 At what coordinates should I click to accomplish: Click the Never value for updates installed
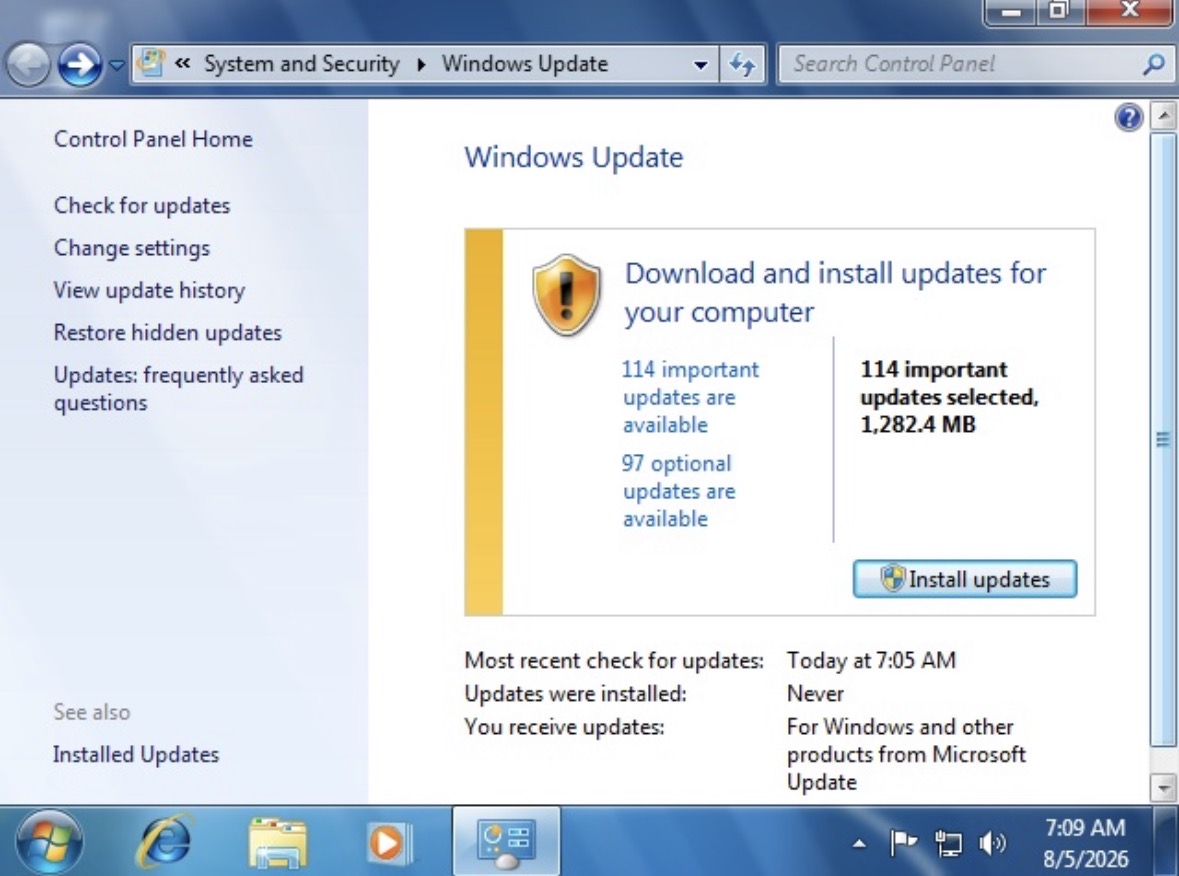tap(815, 693)
